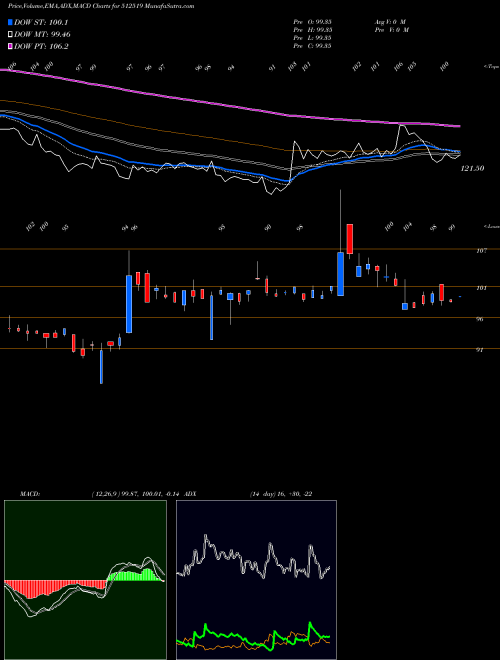Click the 'Pre H: 99.35' value
500x660 pixels.
[x=312, y=30]
